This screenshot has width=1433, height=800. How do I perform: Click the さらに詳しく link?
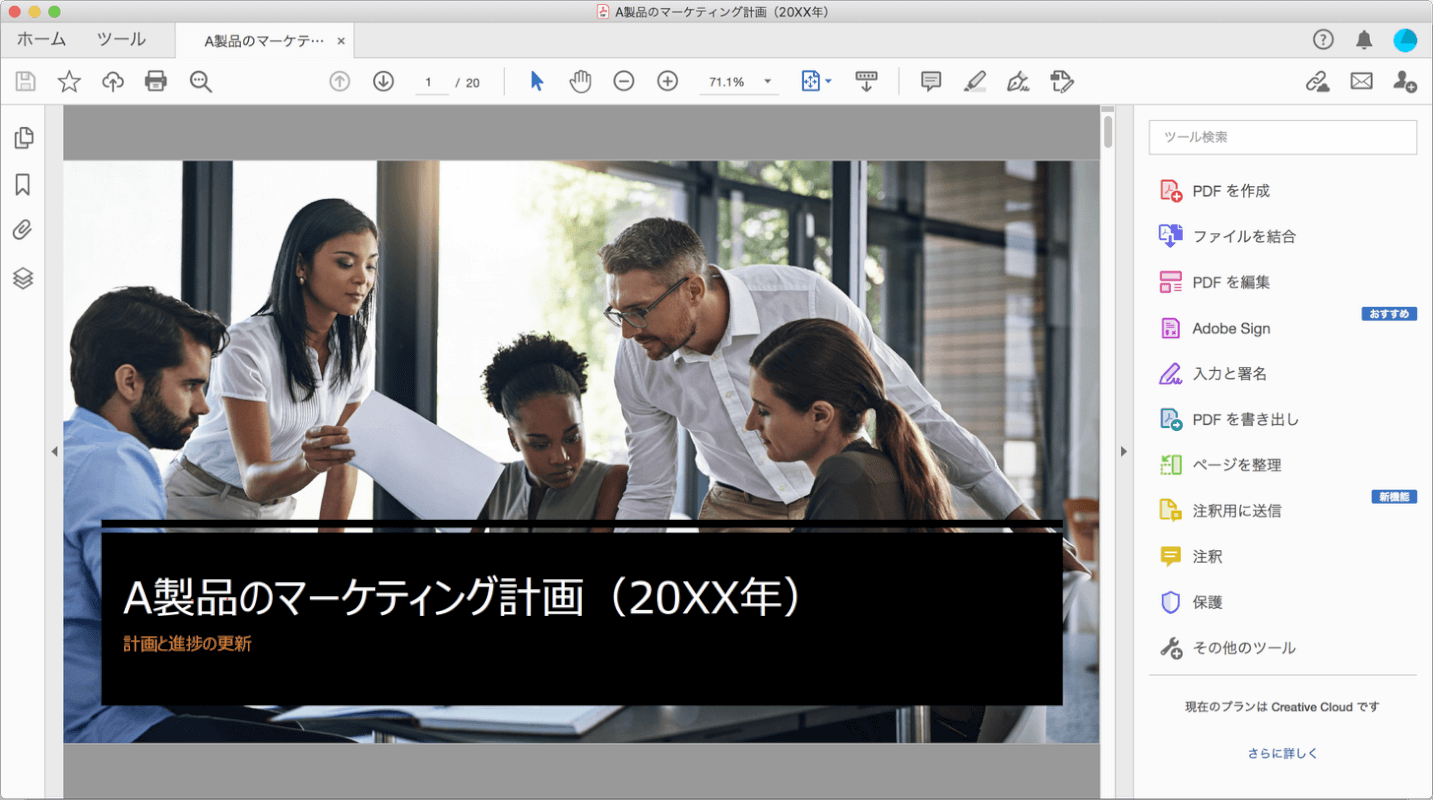click(1282, 753)
